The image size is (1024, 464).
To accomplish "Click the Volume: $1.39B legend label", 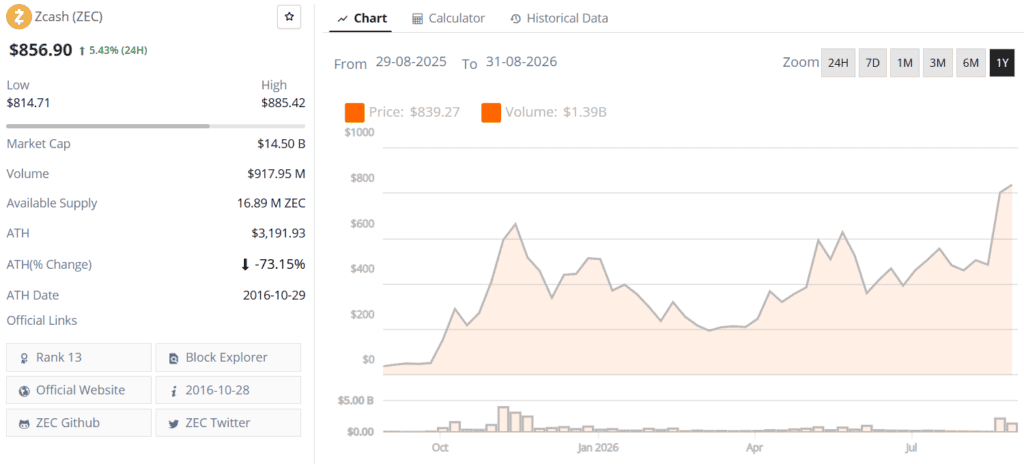I will 556,112.
